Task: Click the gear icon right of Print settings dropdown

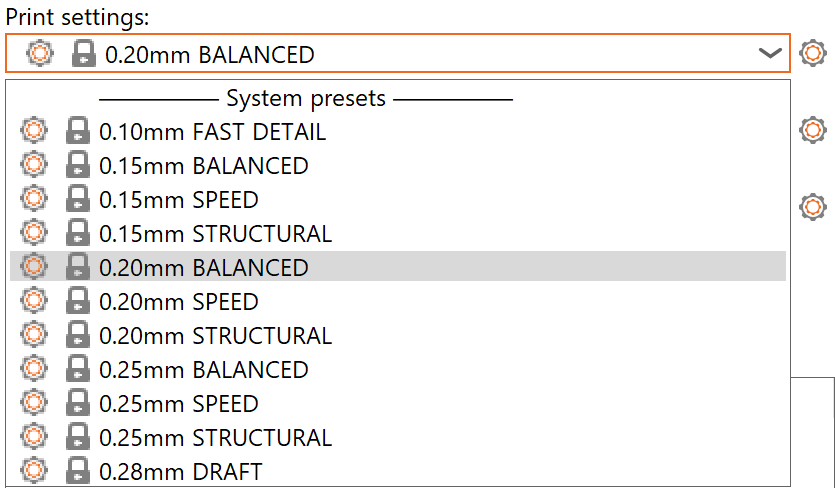Action: tap(813, 53)
